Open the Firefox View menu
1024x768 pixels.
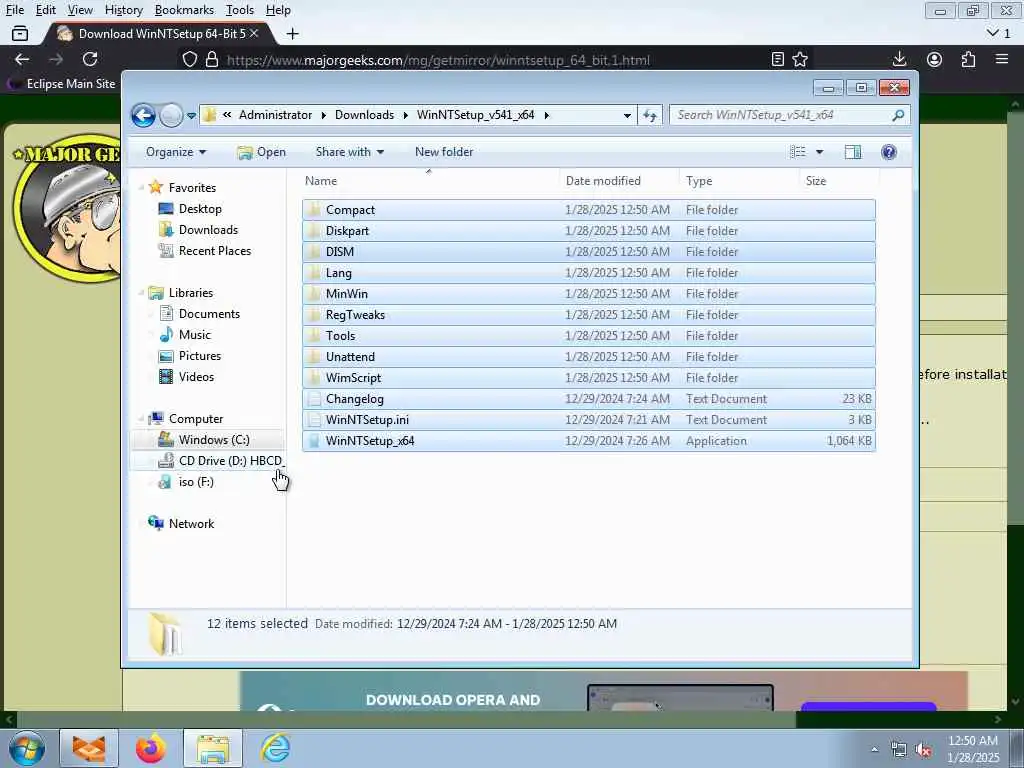click(x=80, y=10)
